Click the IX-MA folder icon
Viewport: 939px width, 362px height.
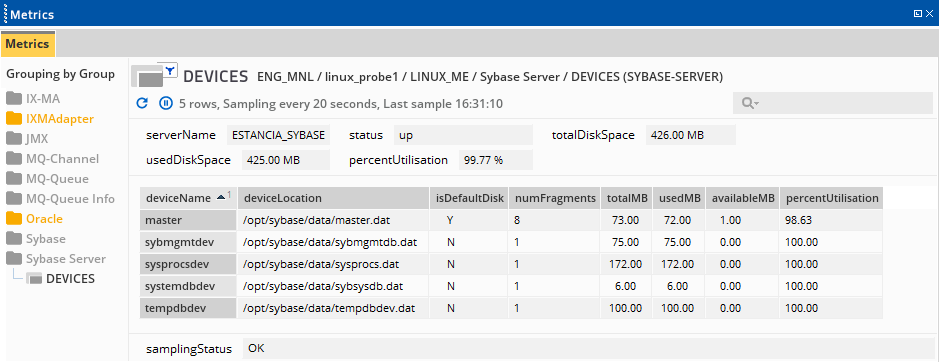[x=14, y=98]
